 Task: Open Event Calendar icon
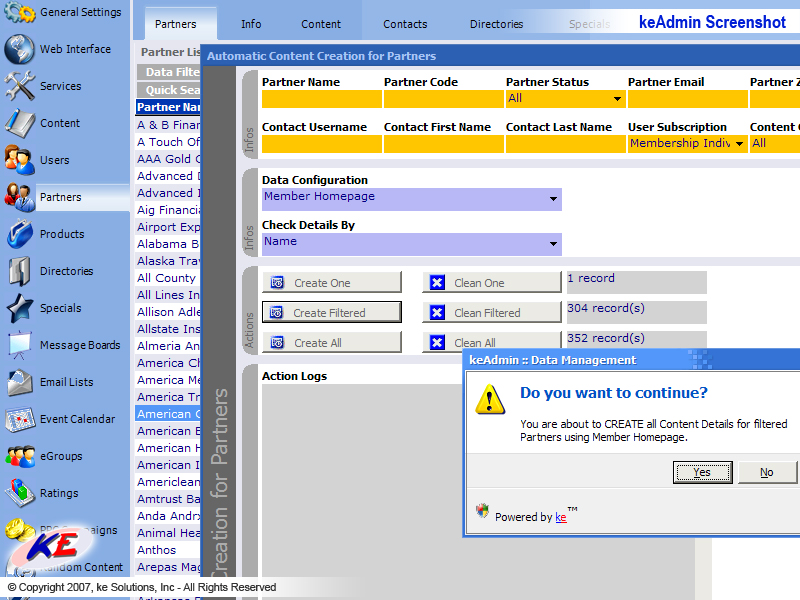click(x=19, y=419)
